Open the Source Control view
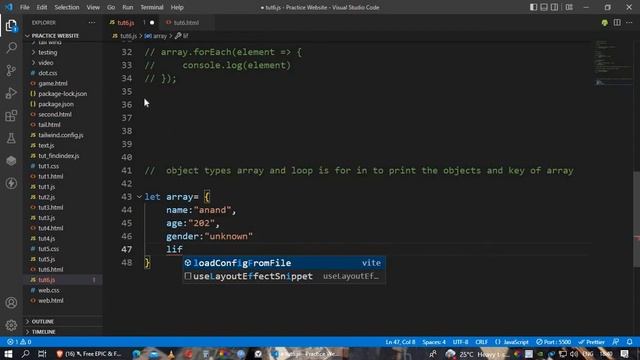 tap(11, 70)
